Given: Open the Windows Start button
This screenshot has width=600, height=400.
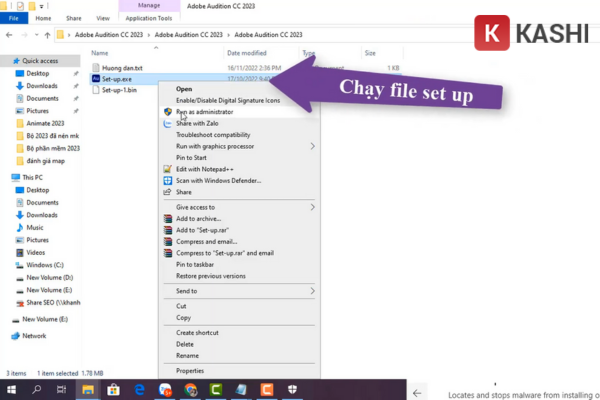Looking at the screenshot, I should tap(11, 390).
